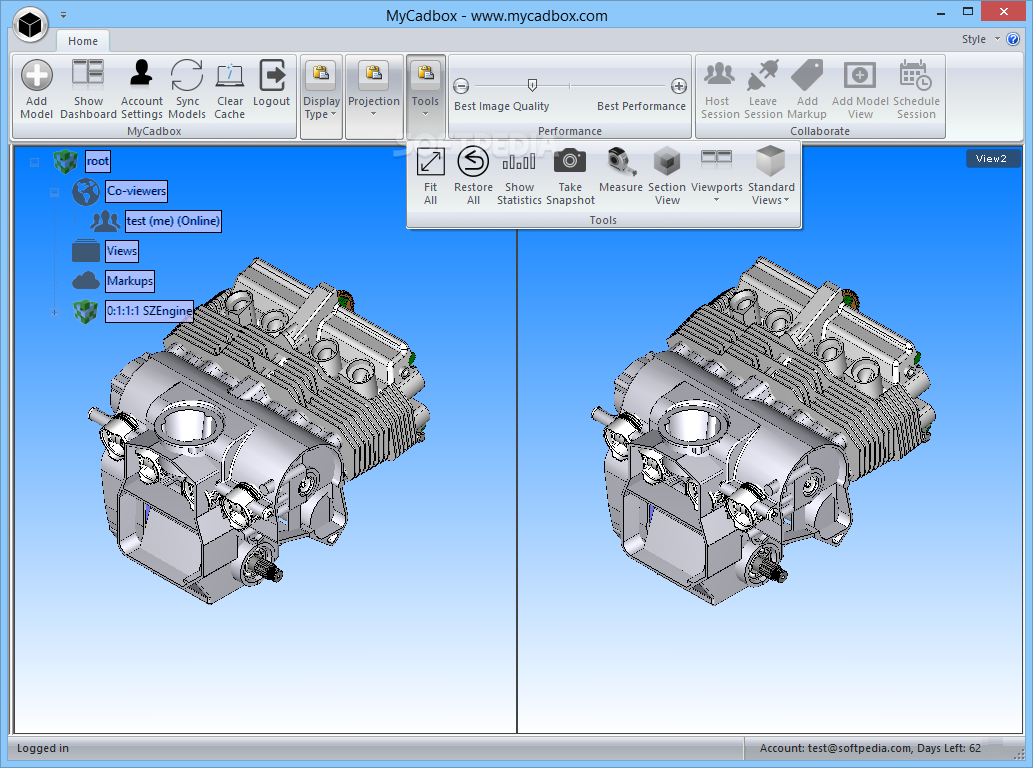Open the Viewports dropdown
The height and width of the screenshot is (768, 1033).
pos(717,176)
